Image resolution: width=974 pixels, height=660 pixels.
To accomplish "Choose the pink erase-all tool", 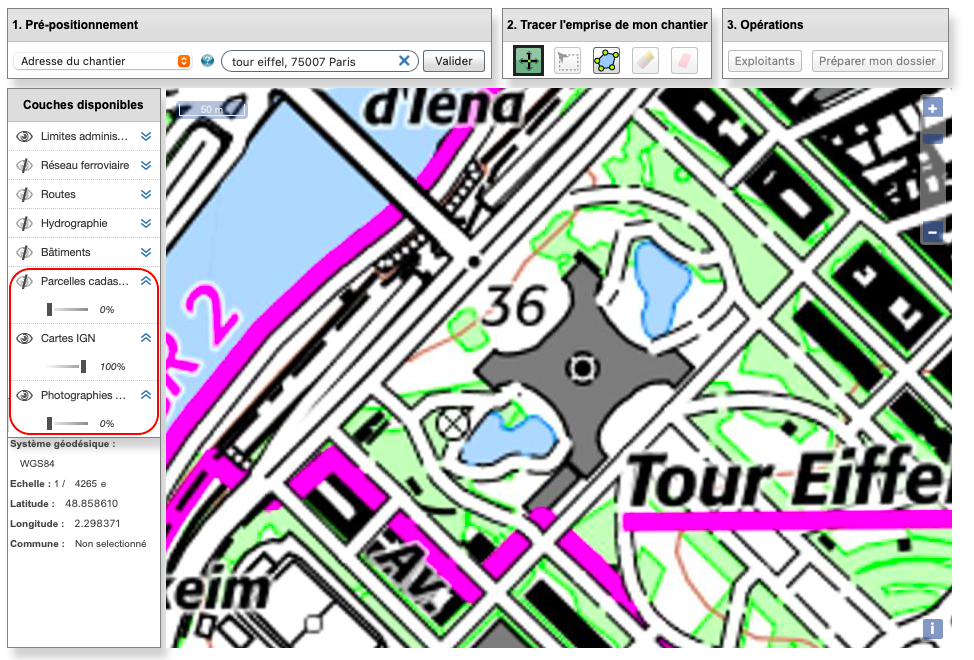I will click(684, 61).
